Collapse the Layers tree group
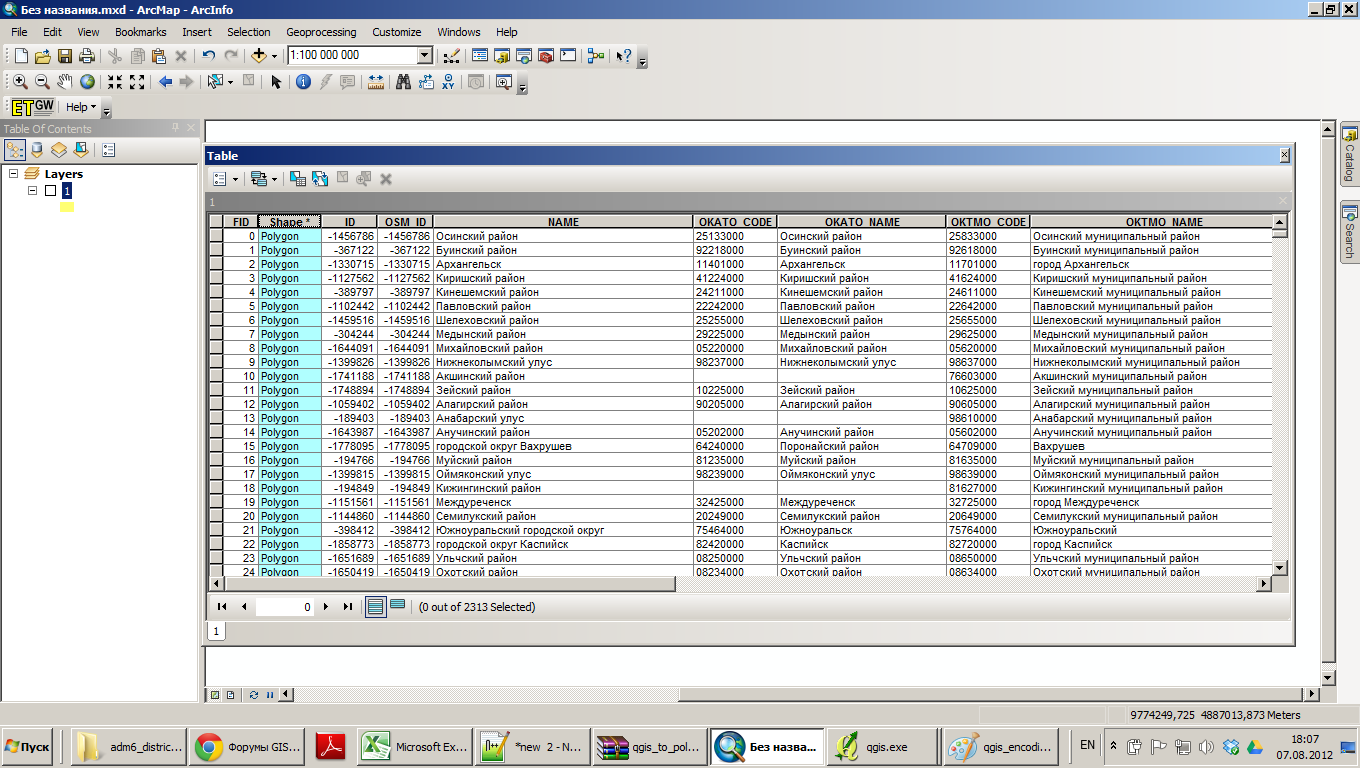This screenshot has width=1360, height=768. 14,174
